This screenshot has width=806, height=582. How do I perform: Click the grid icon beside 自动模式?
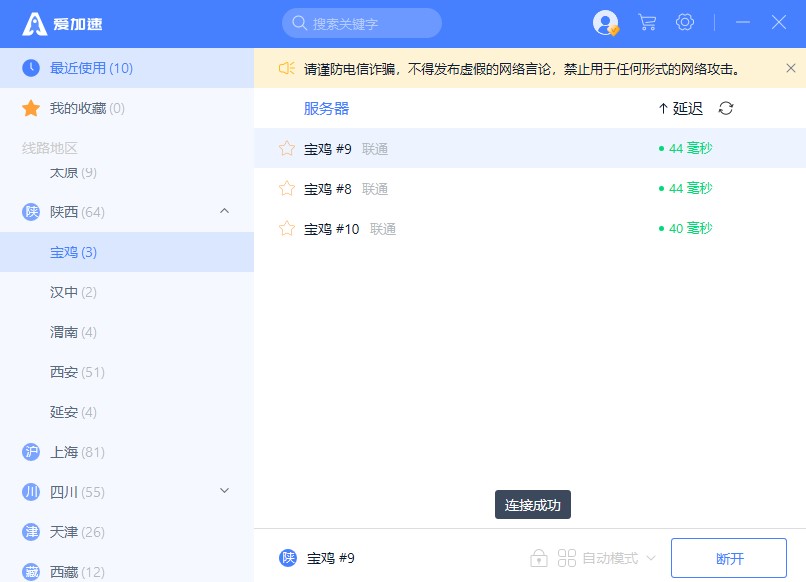[x=567, y=558]
